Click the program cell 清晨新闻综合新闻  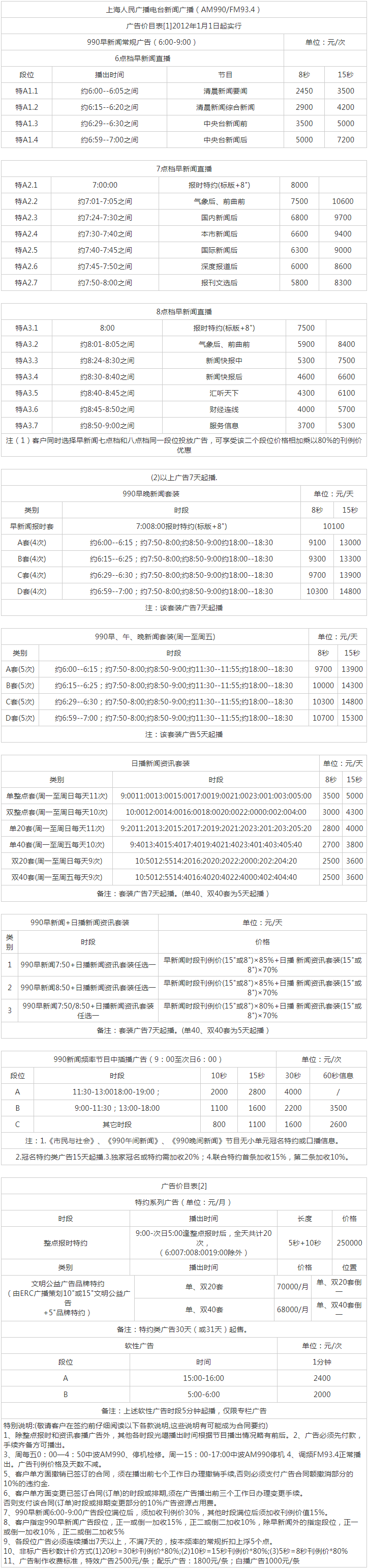tap(225, 107)
